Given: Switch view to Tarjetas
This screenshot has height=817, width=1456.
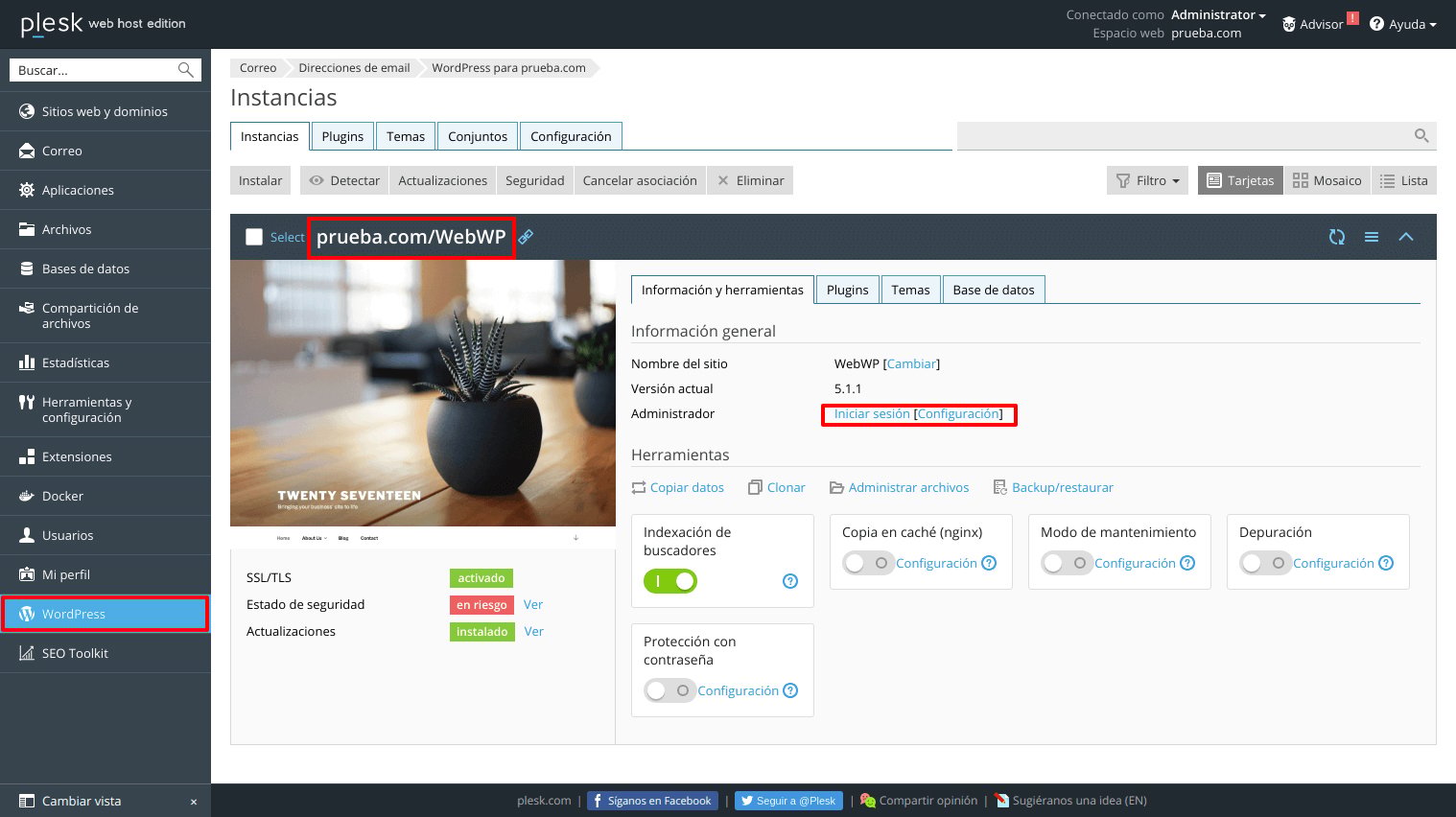Looking at the screenshot, I should tap(1240, 180).
